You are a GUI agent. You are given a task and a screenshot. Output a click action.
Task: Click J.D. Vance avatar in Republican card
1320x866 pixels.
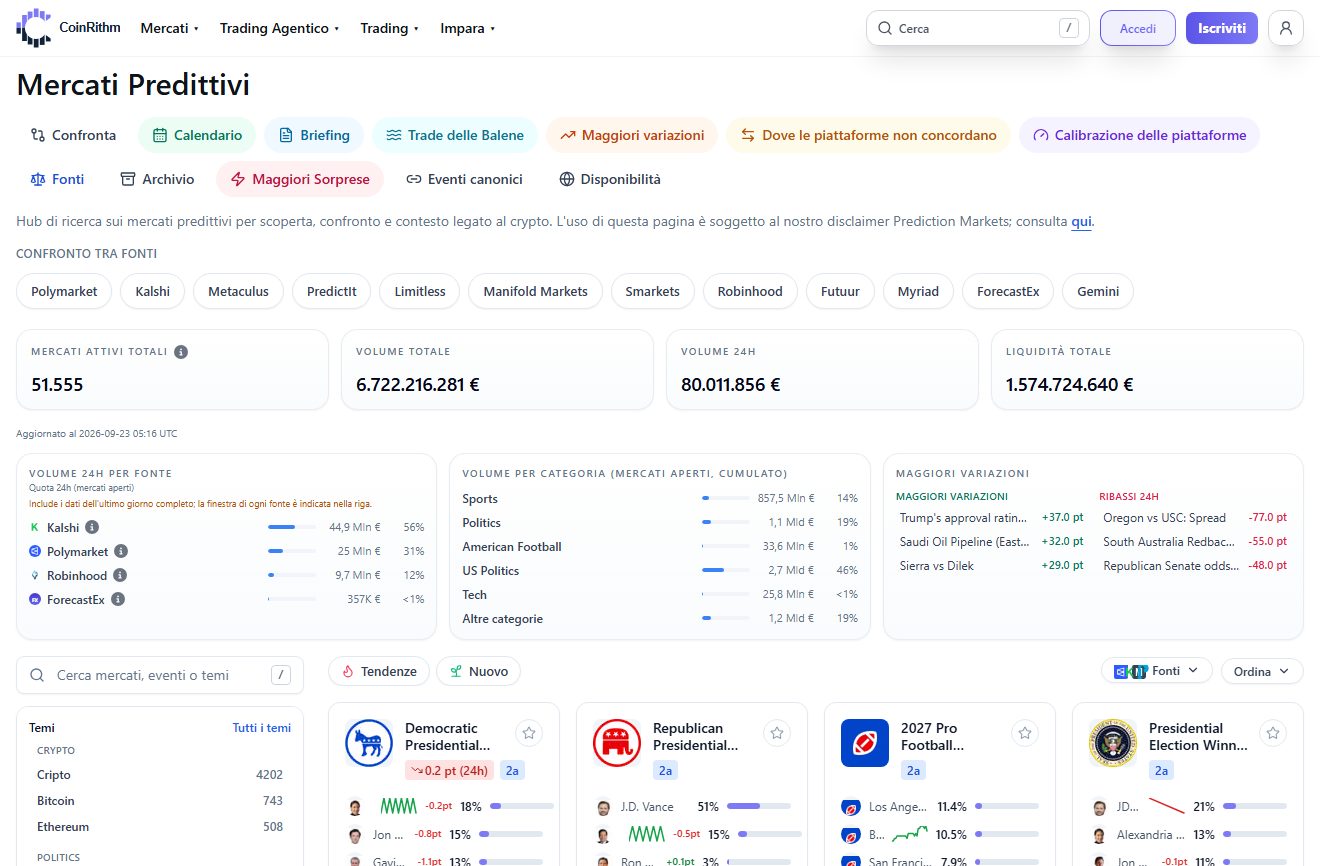603,807
